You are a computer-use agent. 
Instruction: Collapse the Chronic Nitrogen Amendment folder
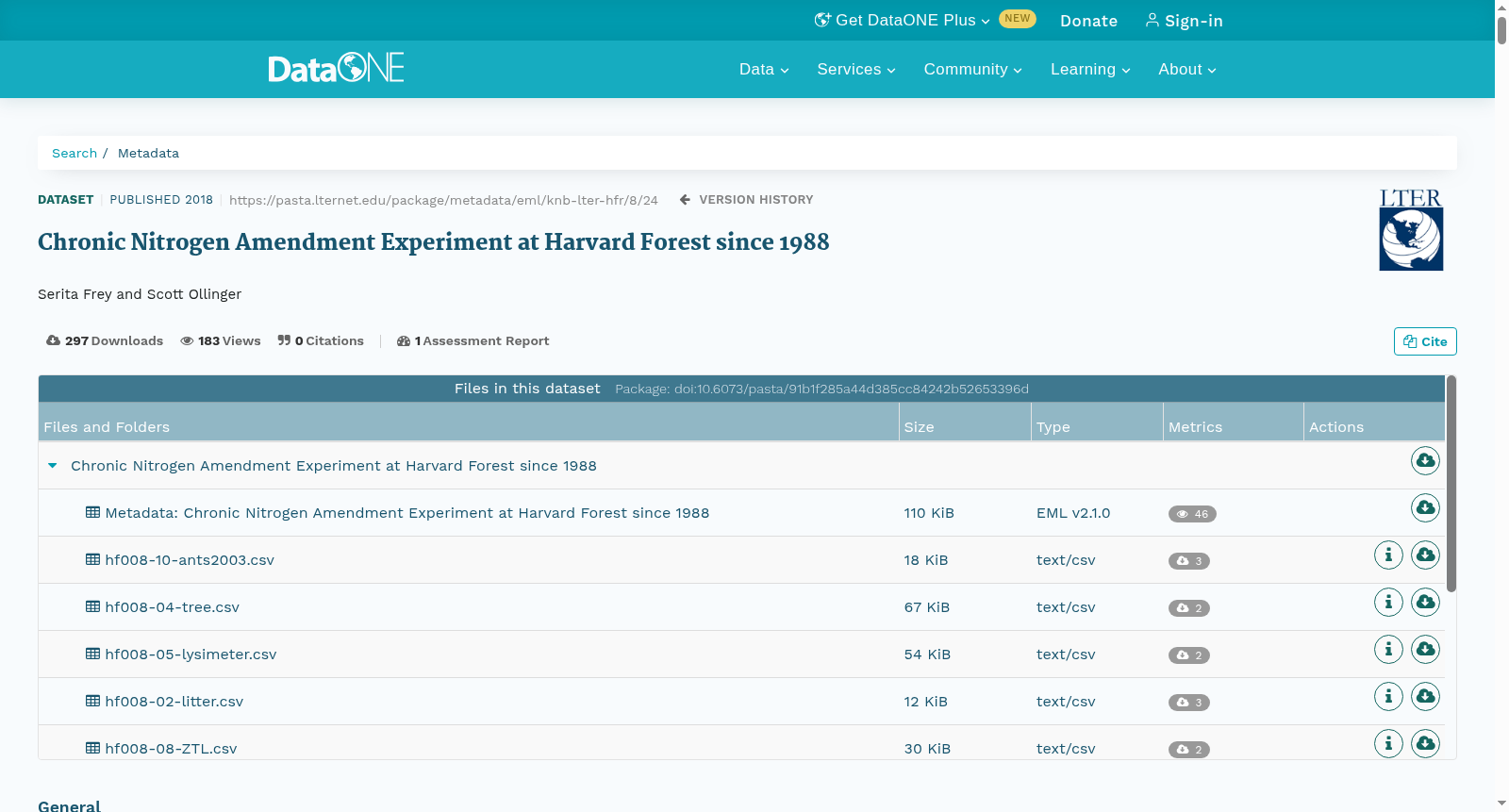pyautogui.click(x=53, y=466)
